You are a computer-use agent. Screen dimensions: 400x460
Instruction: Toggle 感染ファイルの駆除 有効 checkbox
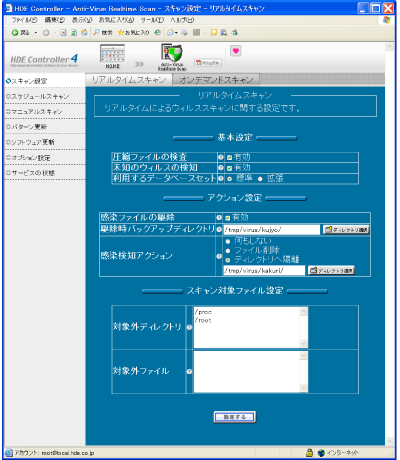(x=228, y=218)
